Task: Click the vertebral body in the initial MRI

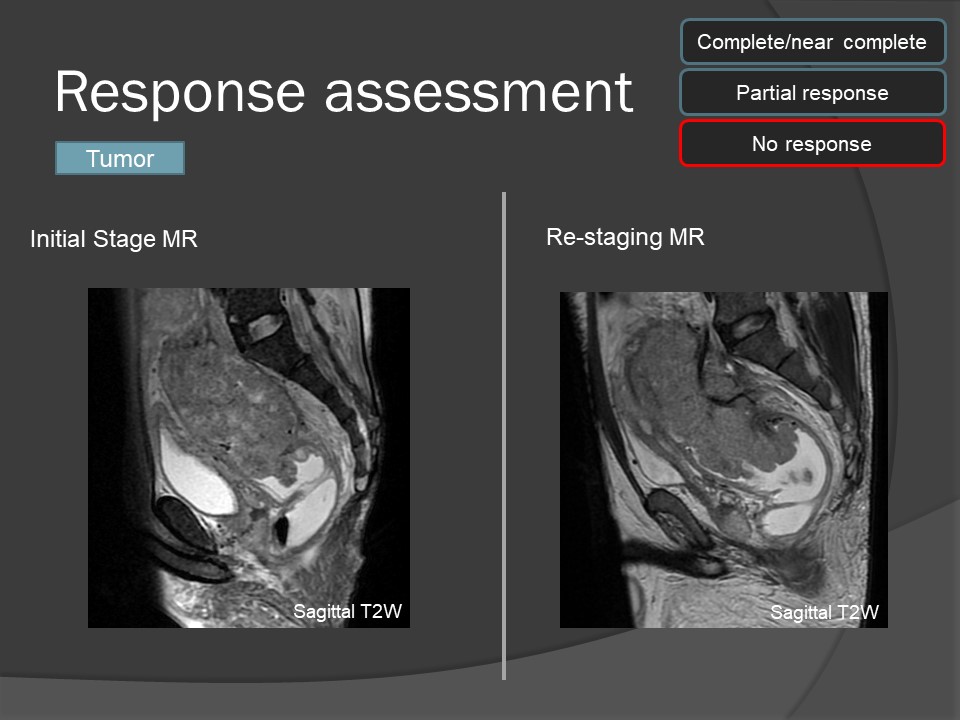Action: coord(265,325)
